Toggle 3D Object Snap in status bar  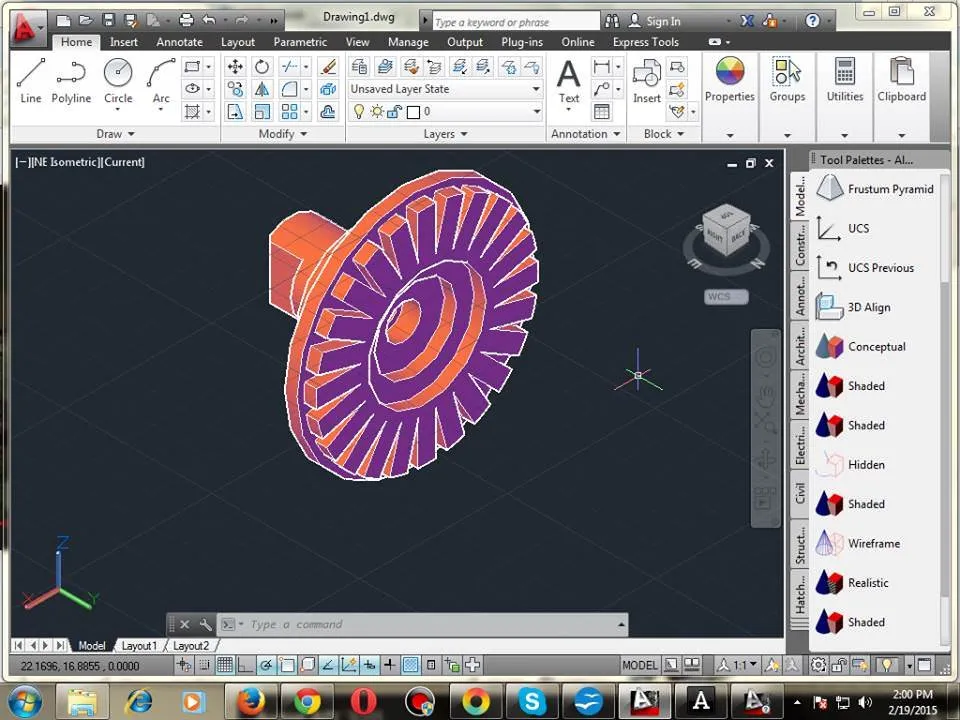[x=307, y=665]
